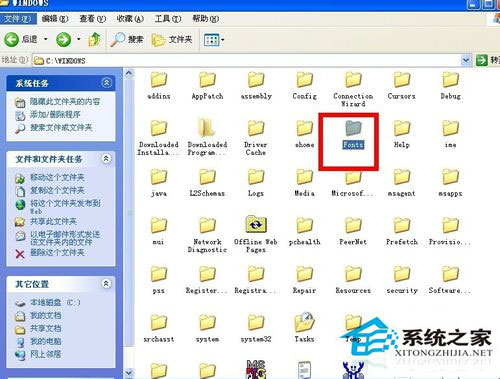
Task: Collapse the 其它位置 panel
Action: (106, 284)
